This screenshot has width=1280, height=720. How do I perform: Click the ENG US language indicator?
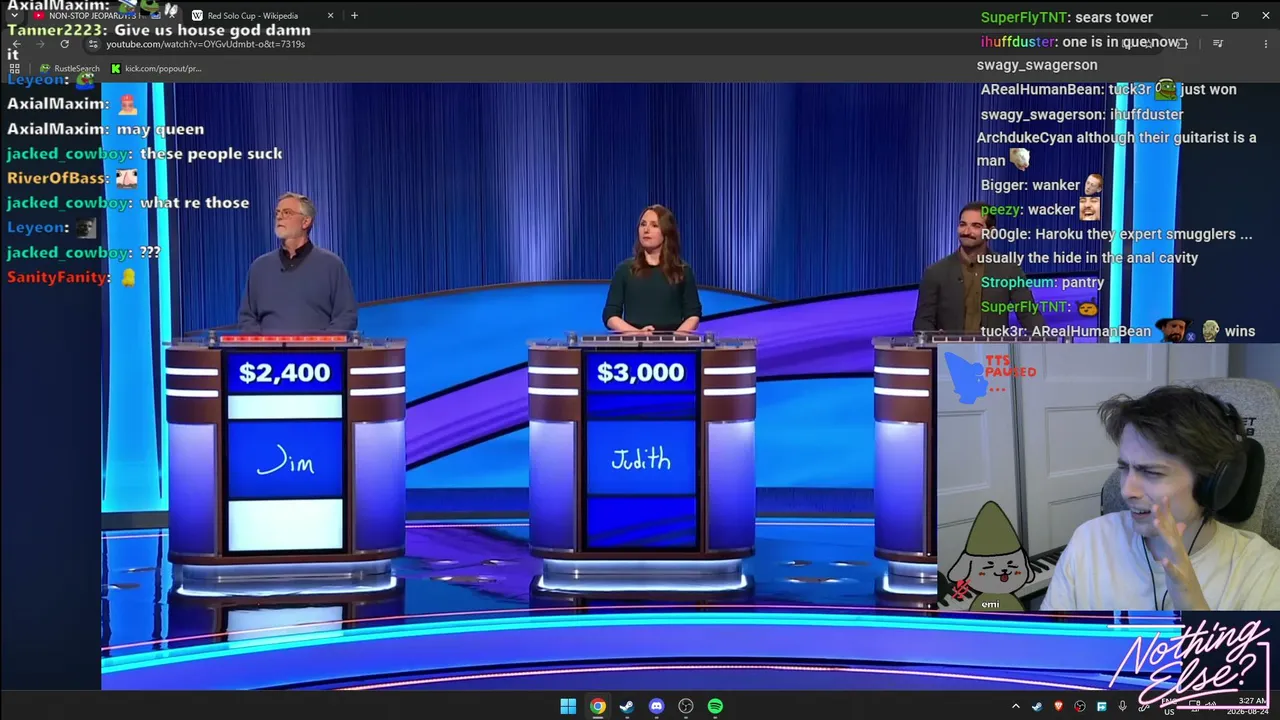[x=1169, y=707]
